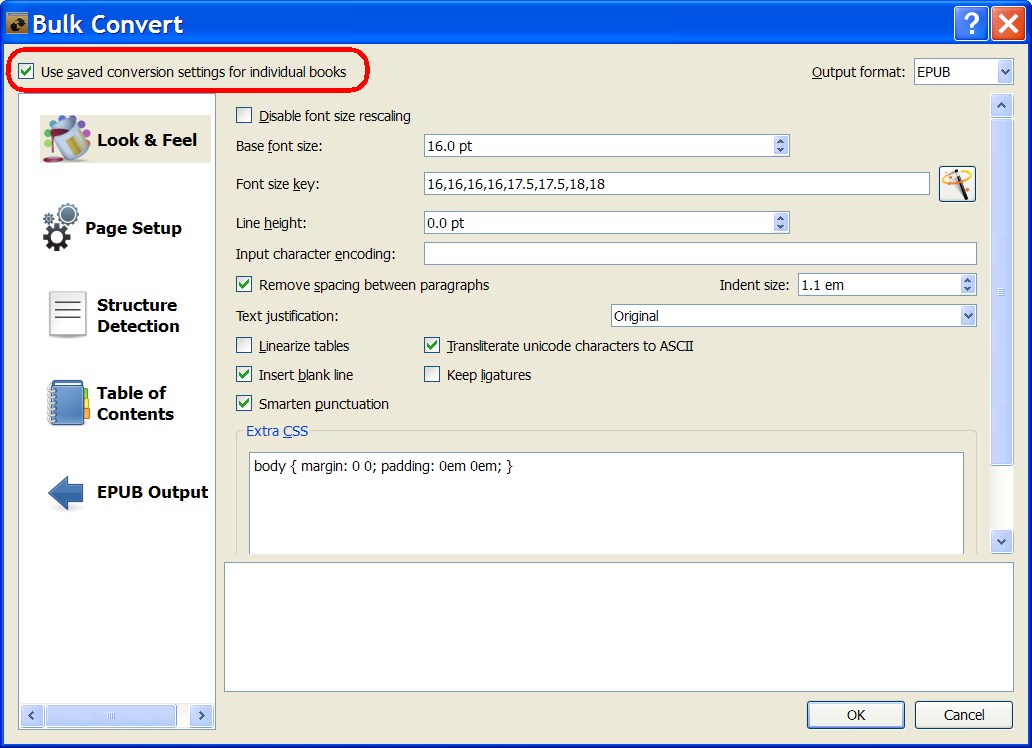Click the empty help description box
The width and height of the screenshot is (1032, 748).
pos(619,627)
